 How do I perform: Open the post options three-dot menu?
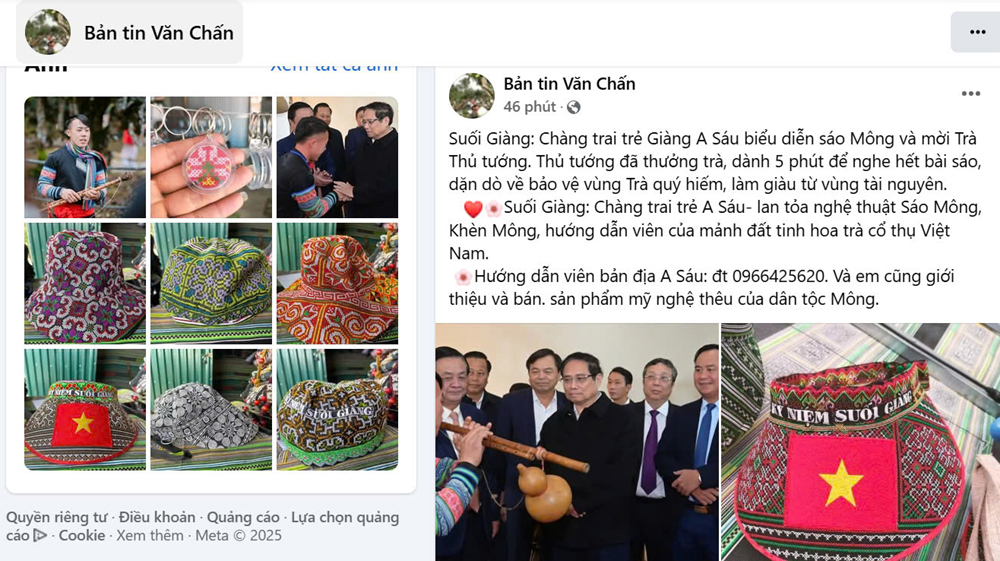[971, 94]
